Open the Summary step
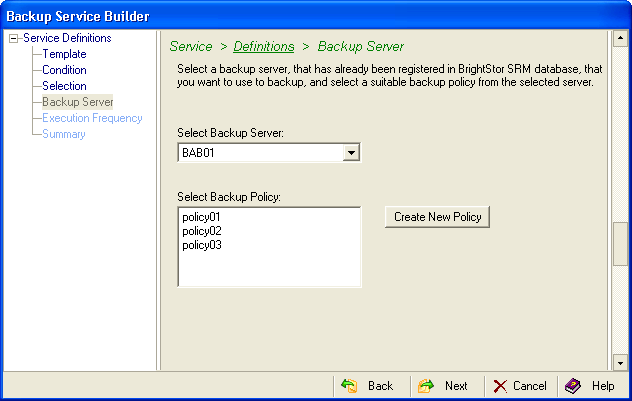The width and height of the screenshot is (632, 401). (x=64, y=134)
